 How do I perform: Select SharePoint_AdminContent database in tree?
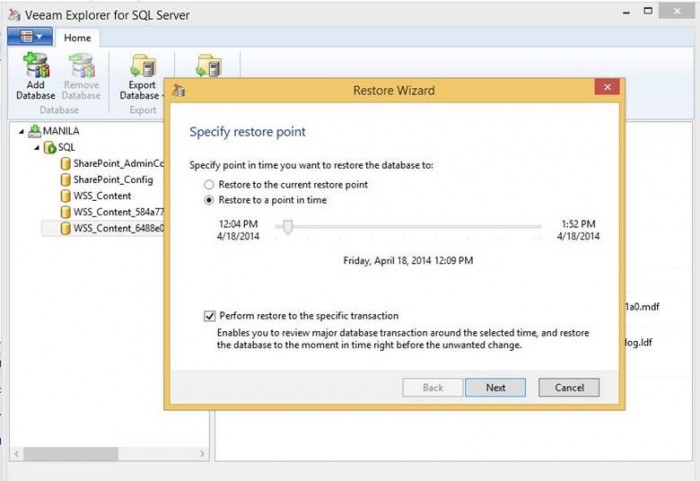point(112,163)
